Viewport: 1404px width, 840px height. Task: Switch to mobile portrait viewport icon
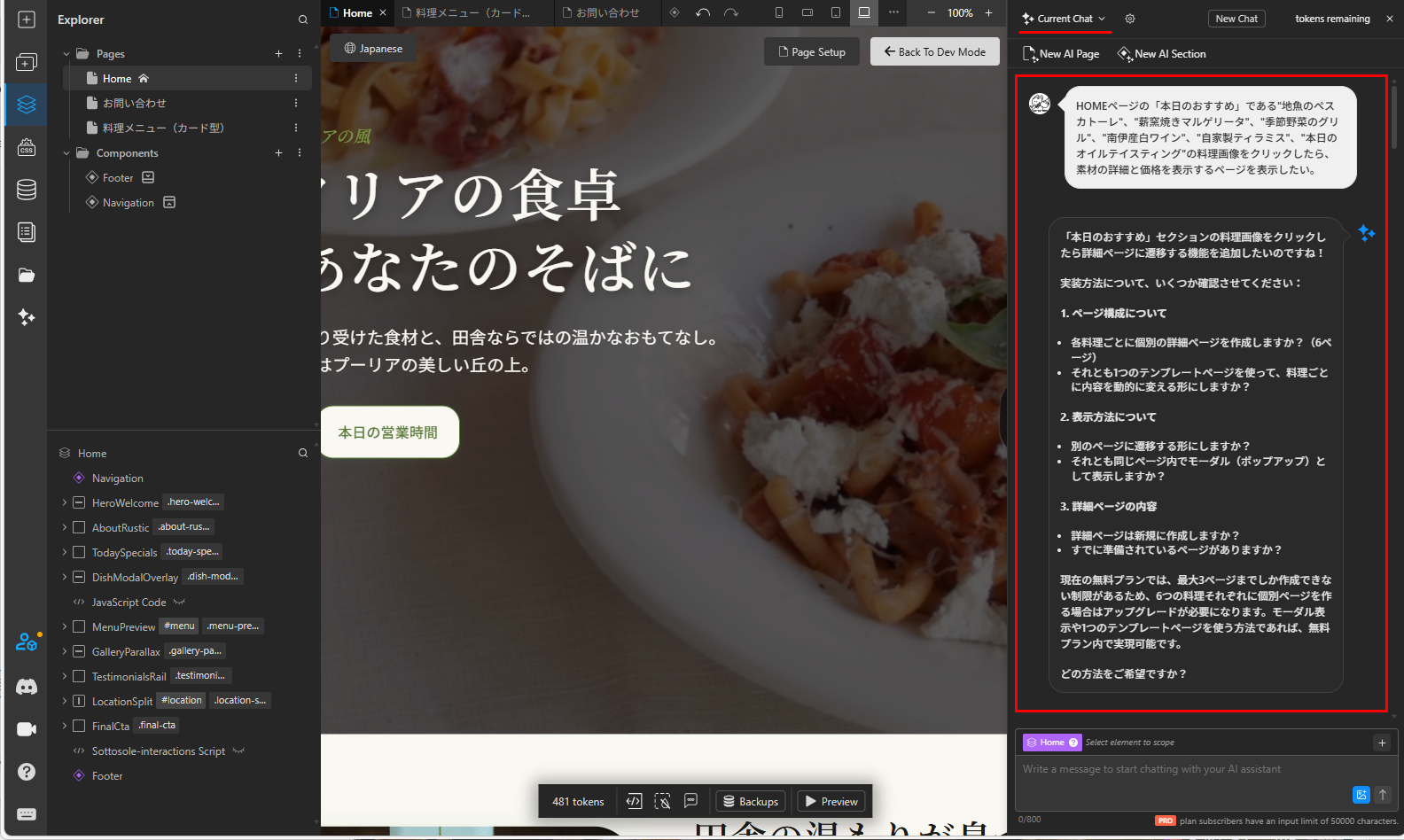click(779, 12)
